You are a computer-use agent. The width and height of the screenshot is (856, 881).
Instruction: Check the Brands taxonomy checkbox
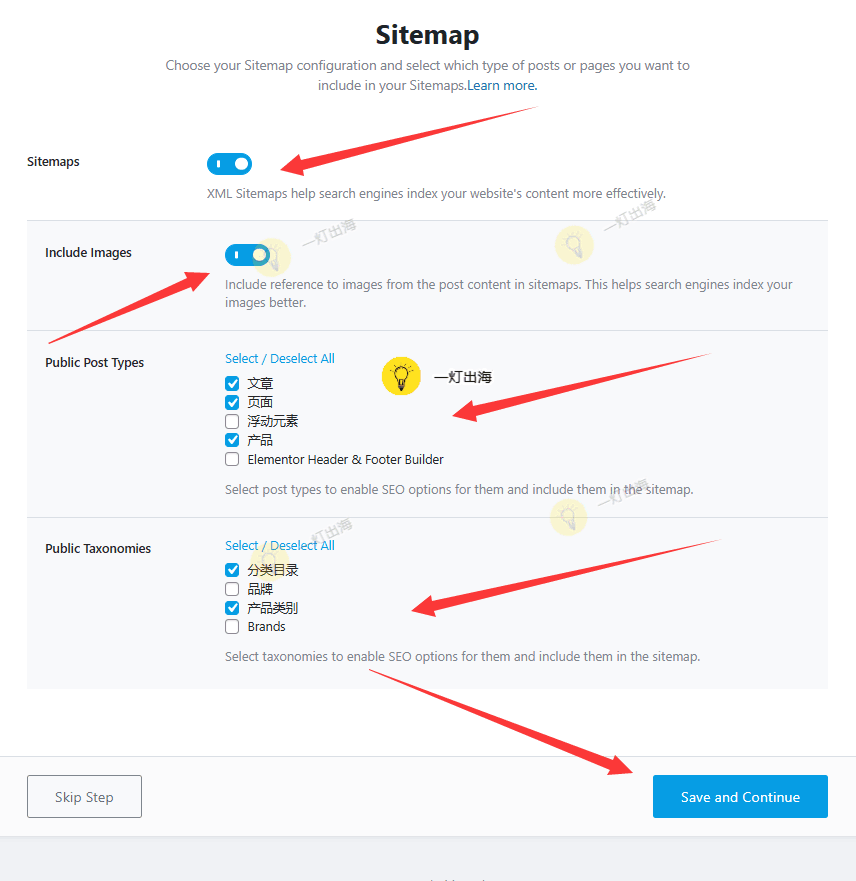(232, 627)
